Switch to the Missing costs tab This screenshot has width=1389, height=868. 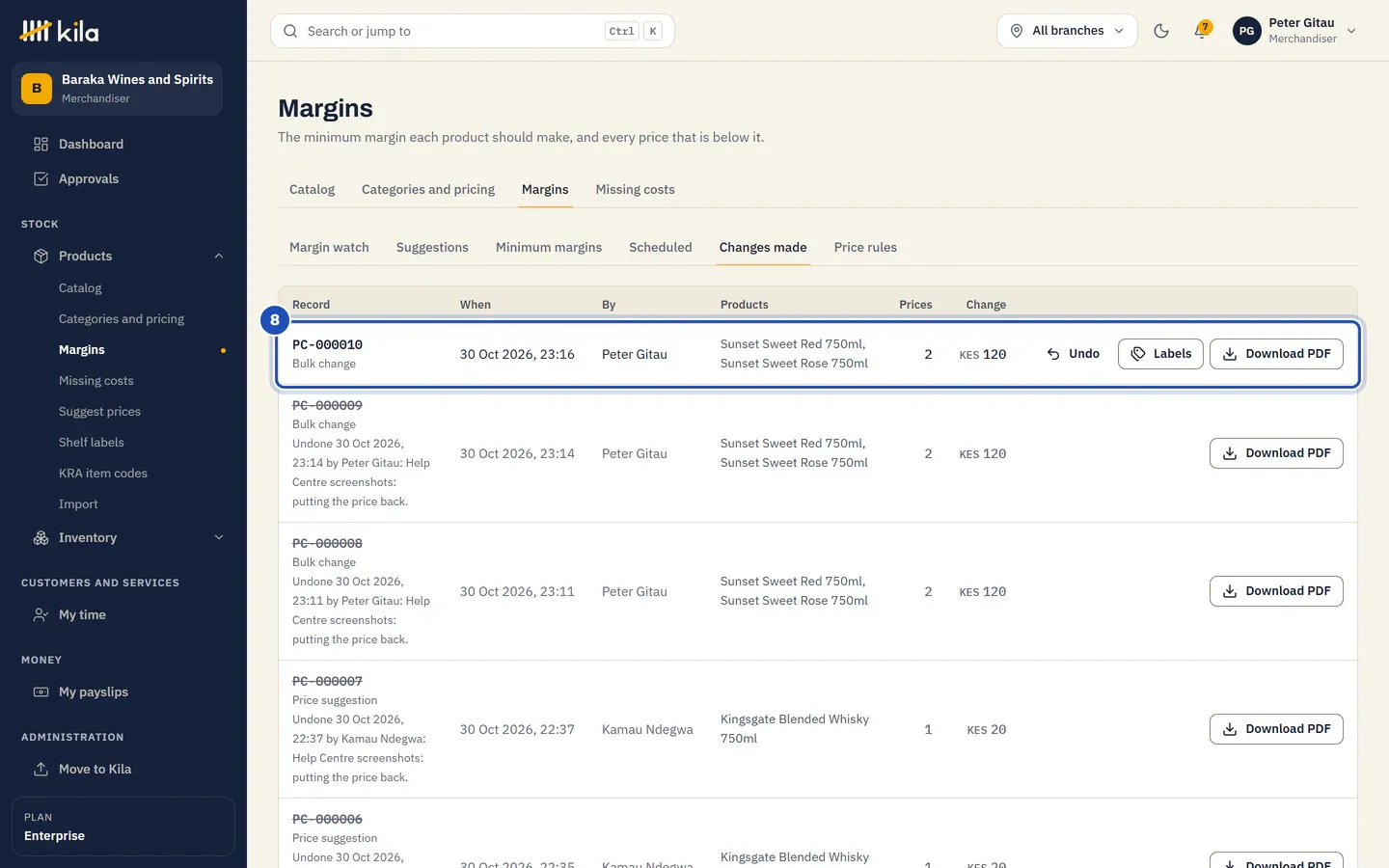(635, 189)
